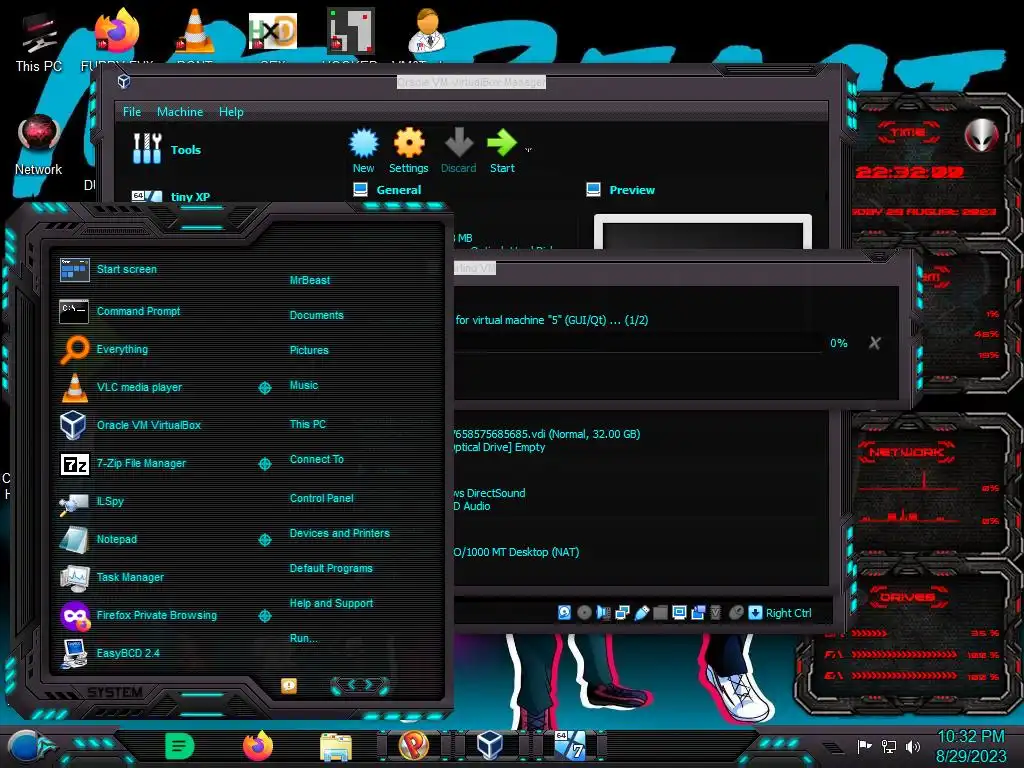Open Pictures in start menu
The height and width of the screenshot is (768, 1024).
click(x=309, y=350)
